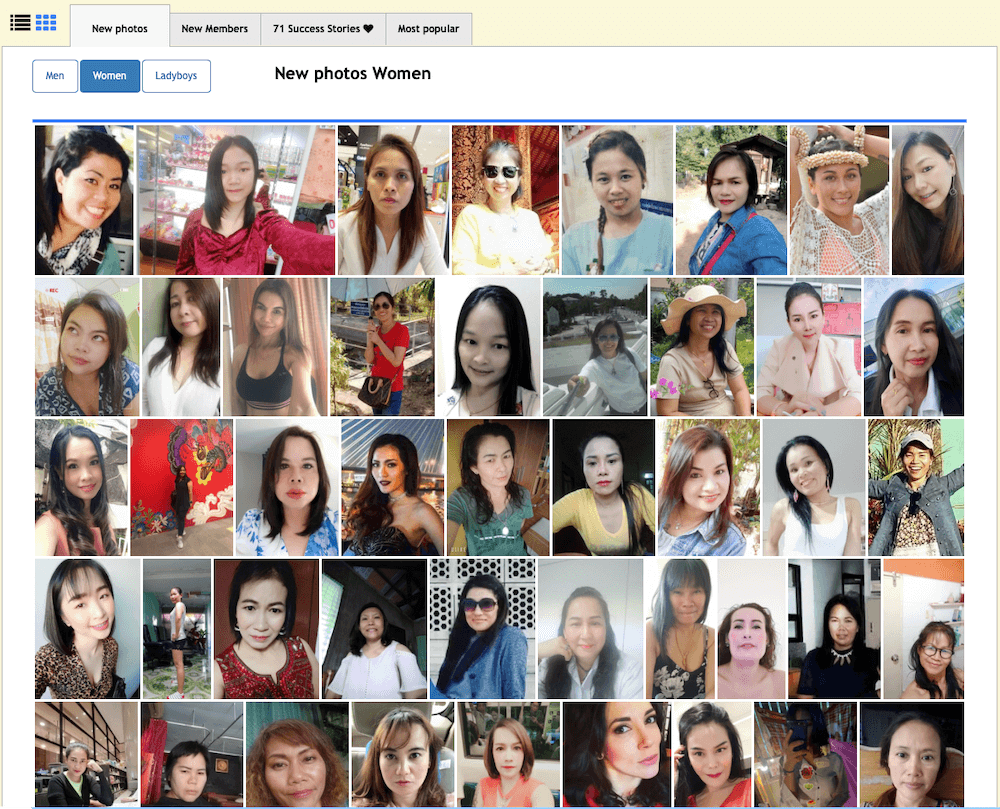Open photo with sunglasses and yellow shirt
1000x809 pixels.
pos(505,200)
